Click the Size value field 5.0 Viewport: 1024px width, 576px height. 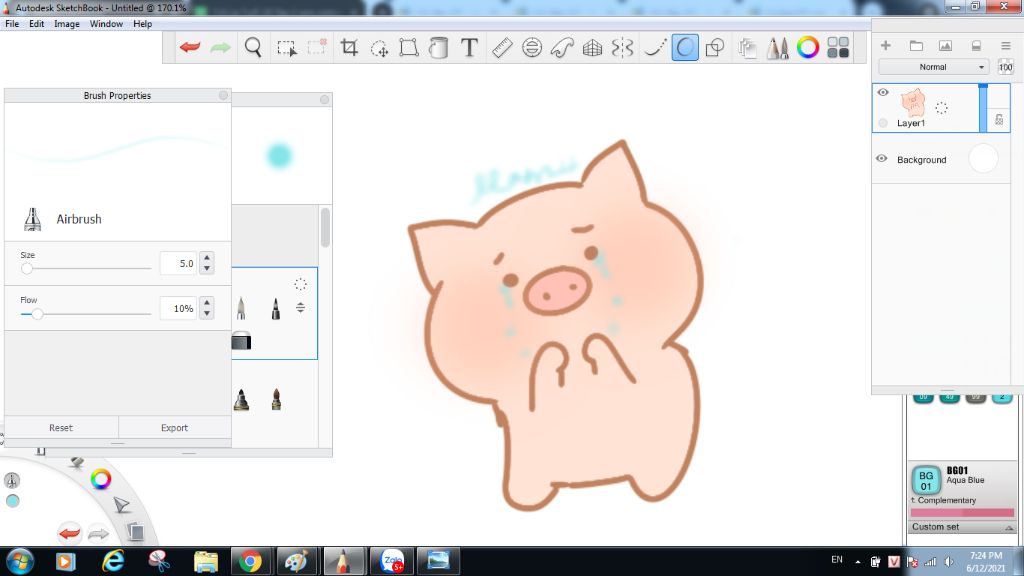coord(178,263)
